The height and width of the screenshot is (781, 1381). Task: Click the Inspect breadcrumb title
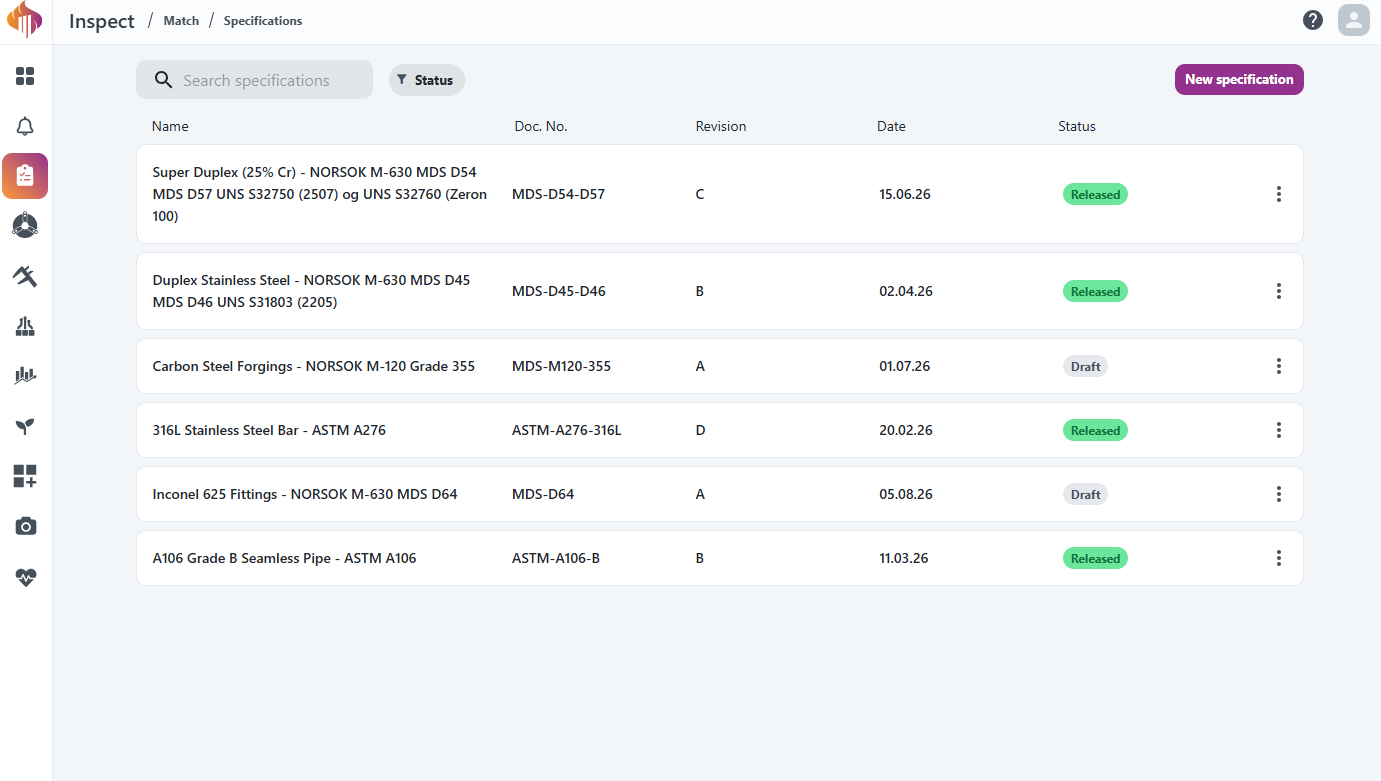pyautogui.click(x=102, y=21)
